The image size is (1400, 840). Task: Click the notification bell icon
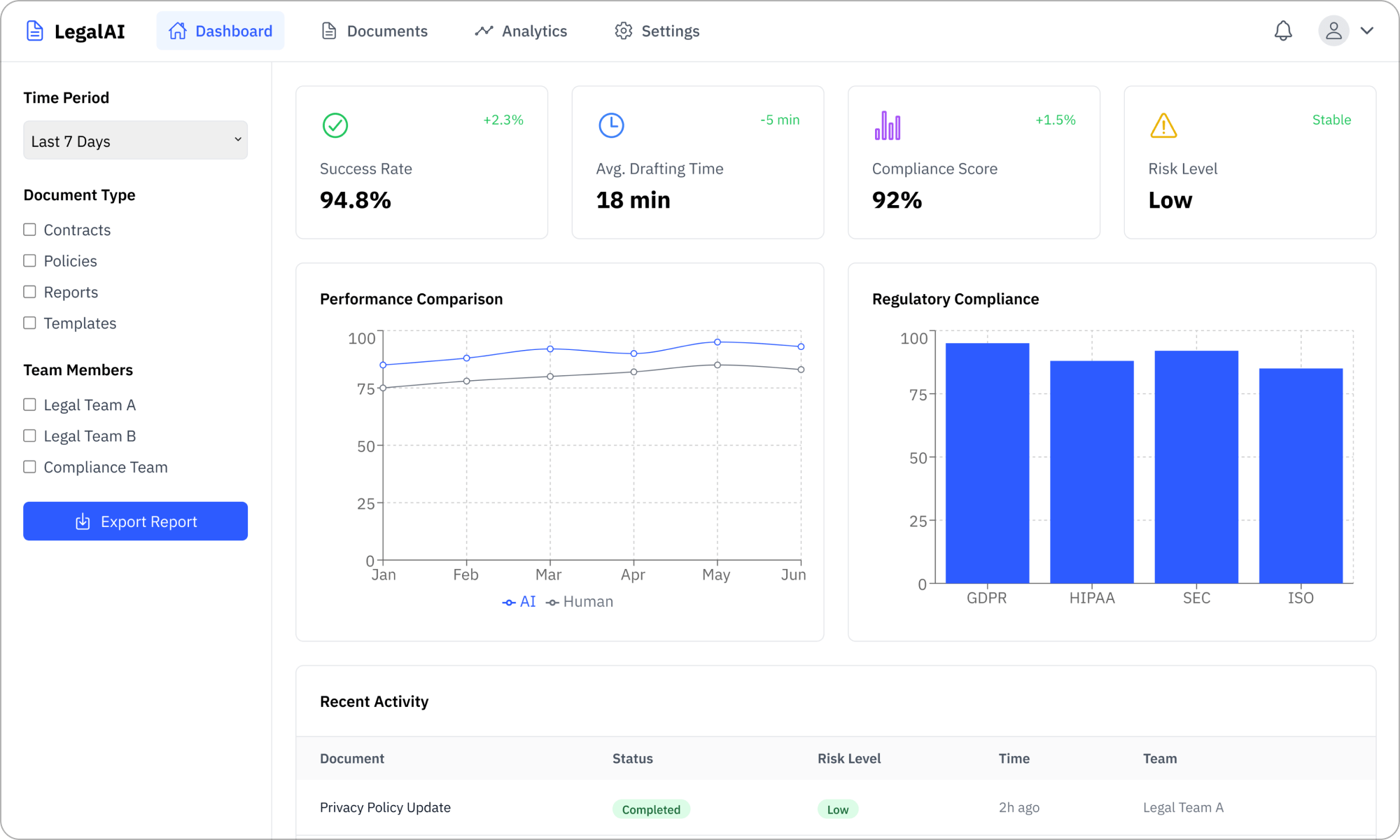click(x=1283, y=30)
